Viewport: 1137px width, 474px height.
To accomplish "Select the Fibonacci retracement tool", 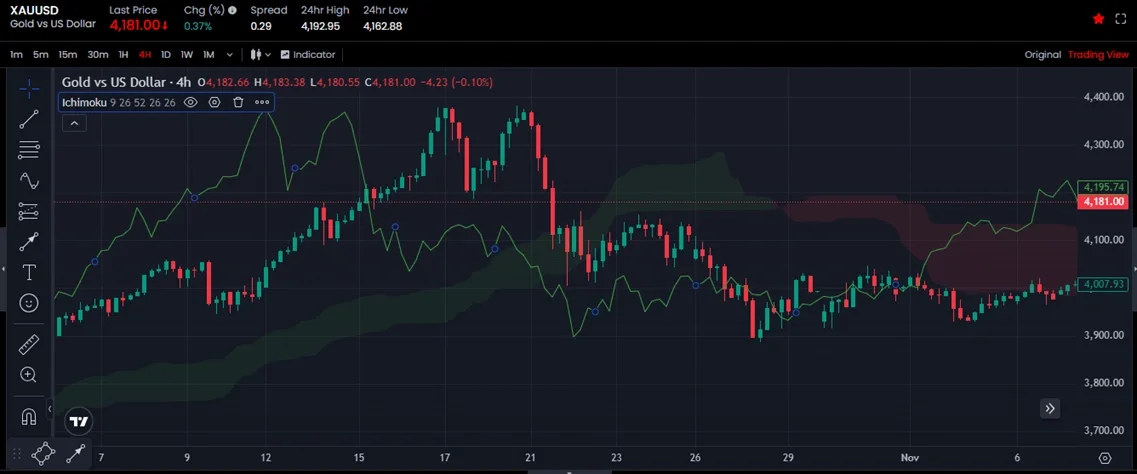I will point(29,150).
